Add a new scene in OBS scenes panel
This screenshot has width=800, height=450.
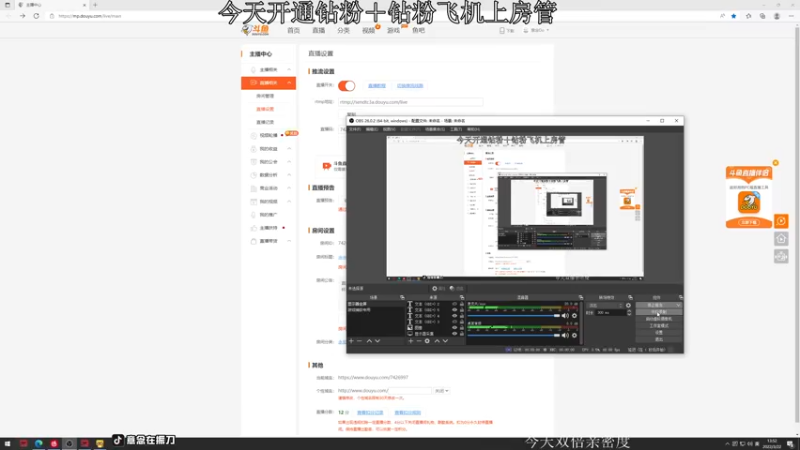(x=351, y=341)
